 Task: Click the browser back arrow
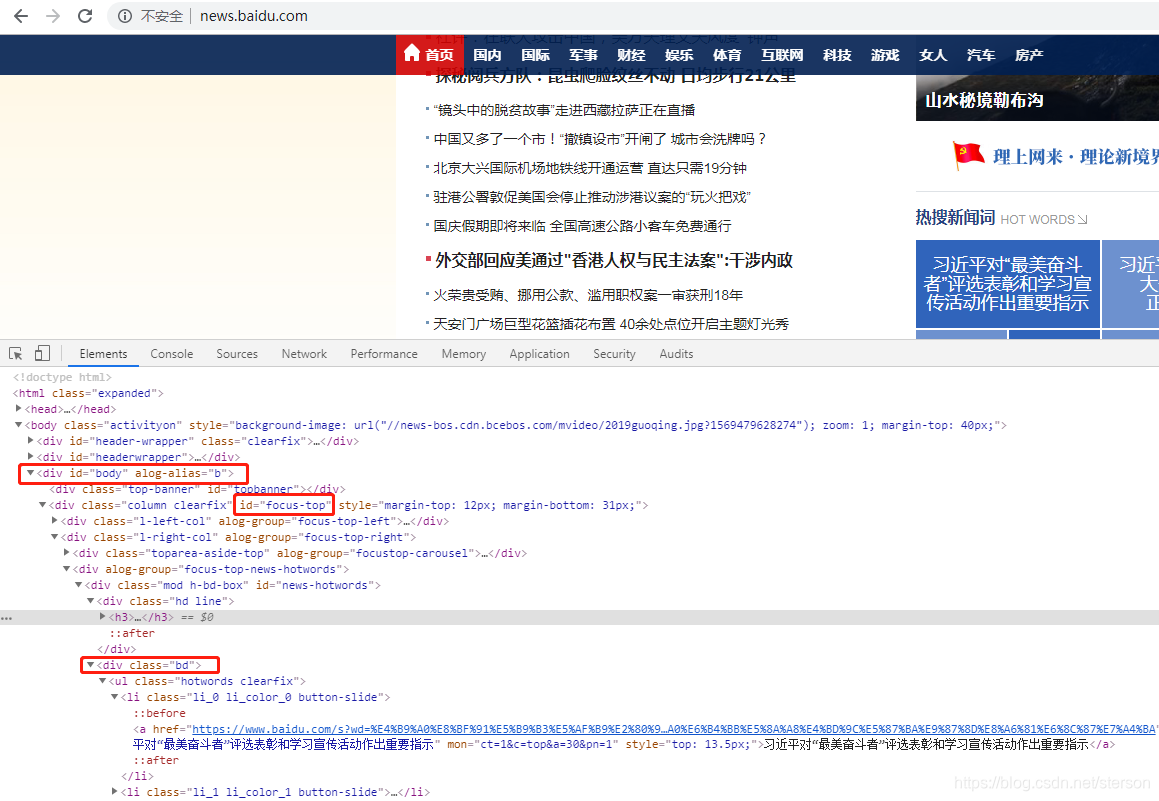[21, 16]
